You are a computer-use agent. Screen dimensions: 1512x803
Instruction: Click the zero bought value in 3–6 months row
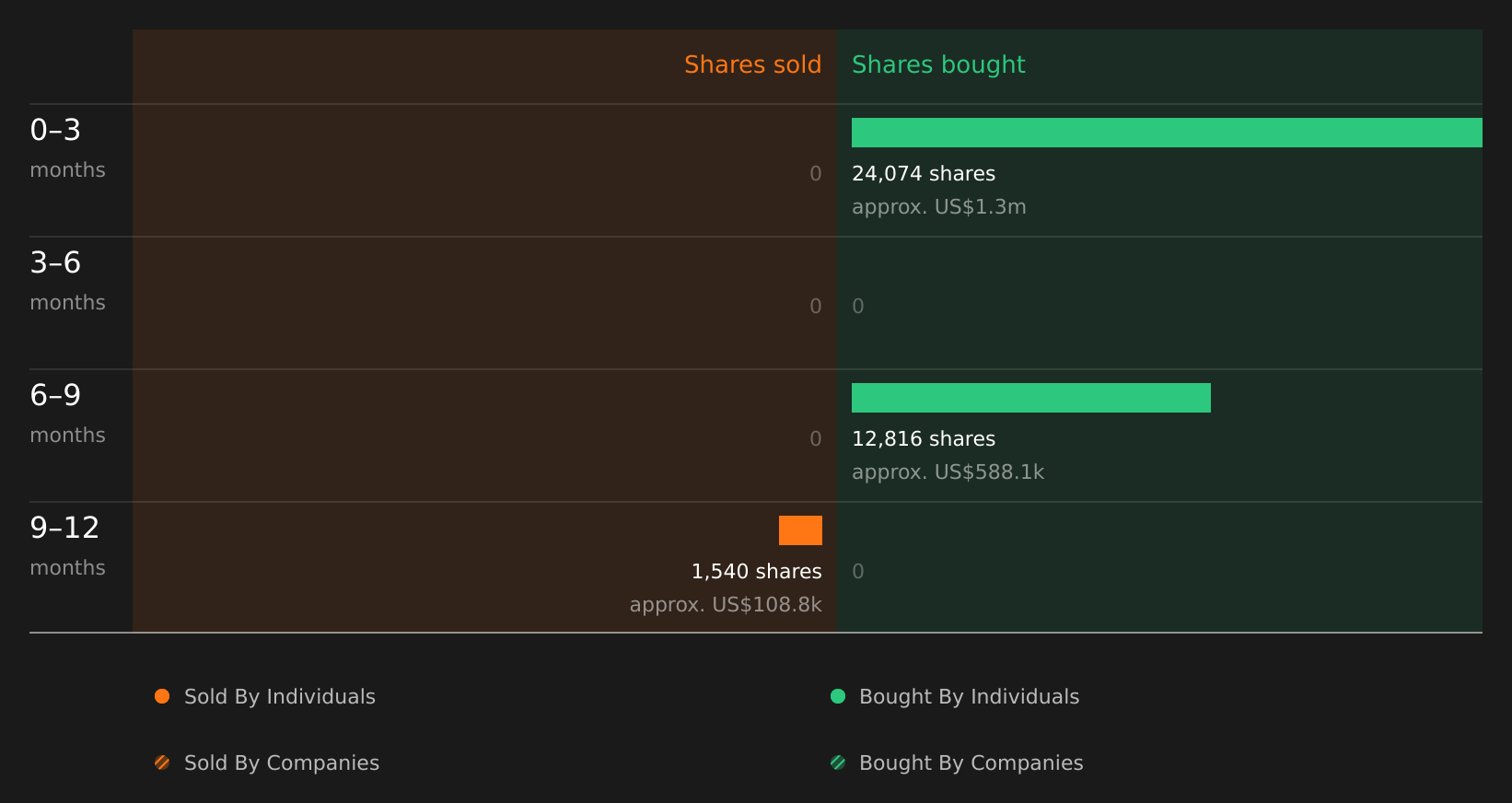[858, 307]
